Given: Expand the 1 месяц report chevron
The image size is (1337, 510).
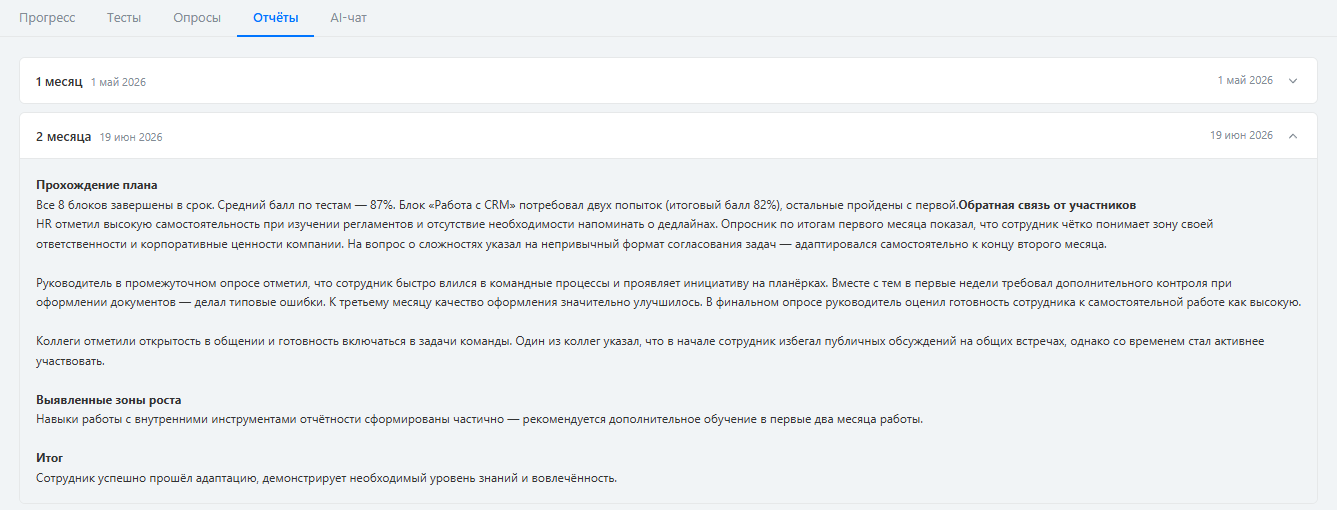Looking at the screenshot, I should (x=1293, y=81).
